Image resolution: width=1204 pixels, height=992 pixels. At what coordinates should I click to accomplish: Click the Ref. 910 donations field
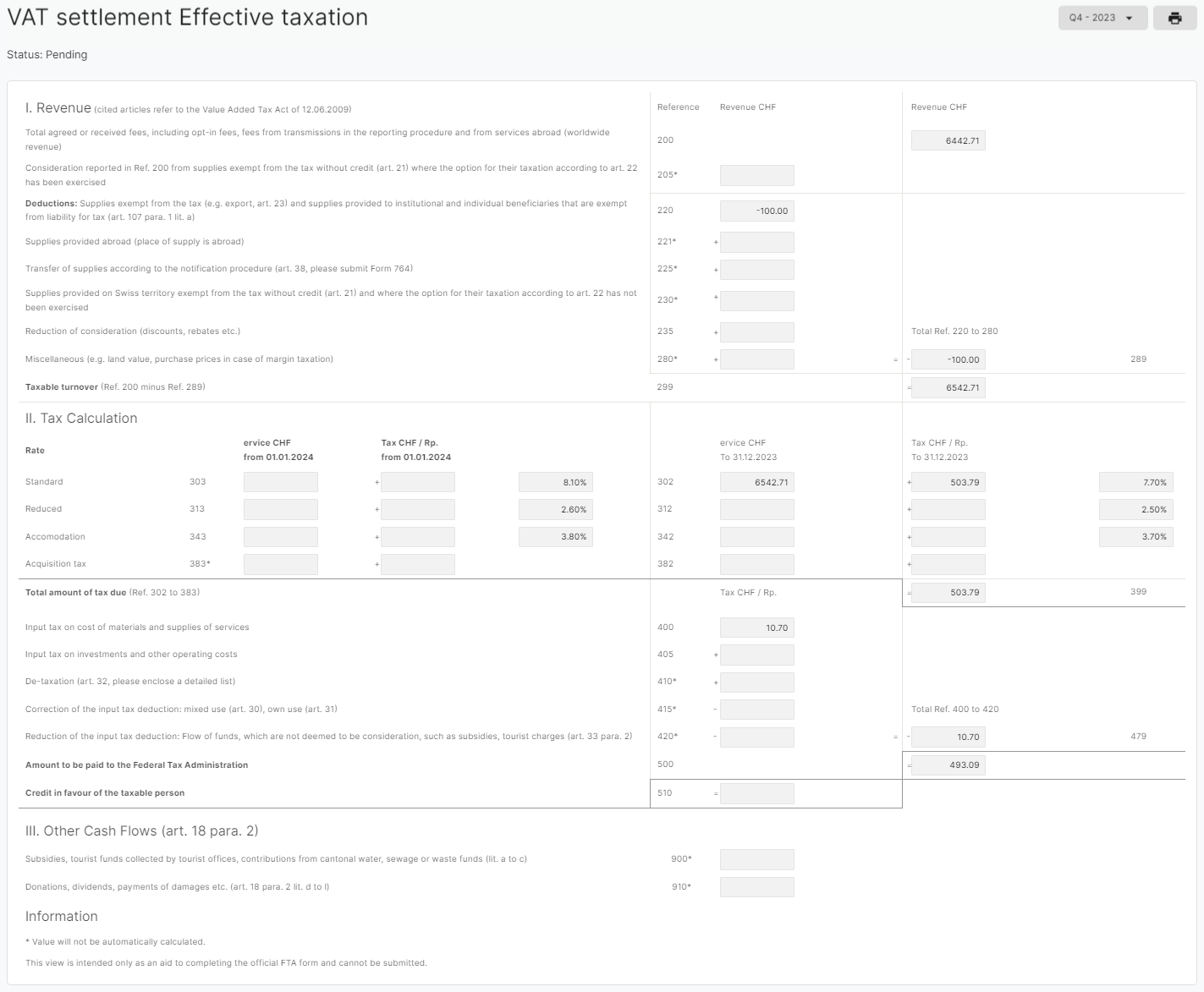(756, 887)
